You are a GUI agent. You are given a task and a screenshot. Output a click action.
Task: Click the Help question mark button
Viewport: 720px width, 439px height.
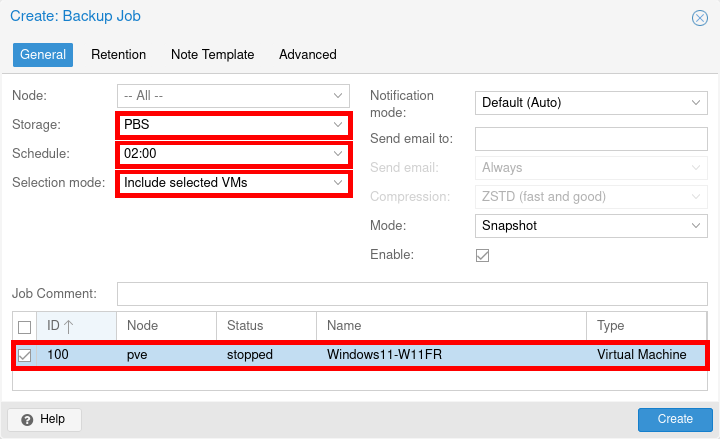pos(44,419)
